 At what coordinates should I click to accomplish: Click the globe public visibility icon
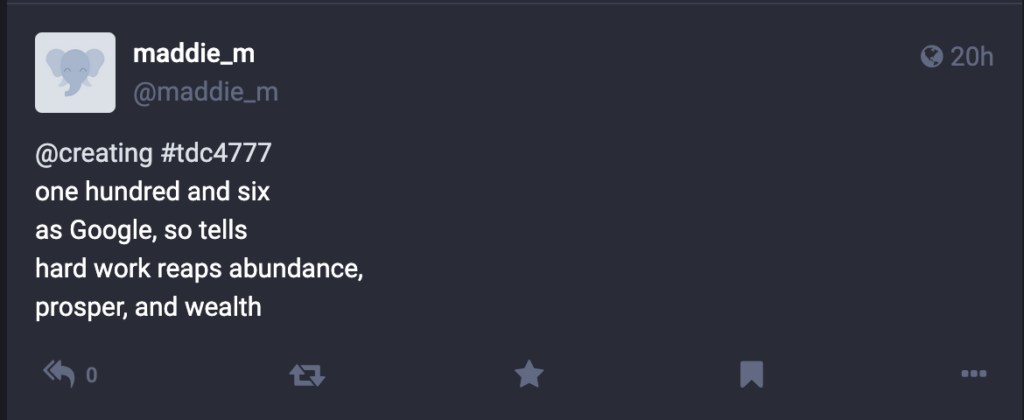pyautogui.click(x=931, y=57)
